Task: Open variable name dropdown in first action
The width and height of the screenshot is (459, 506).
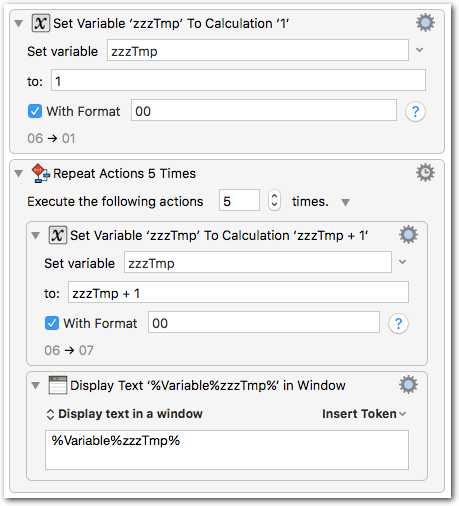Action: point(419,50)
